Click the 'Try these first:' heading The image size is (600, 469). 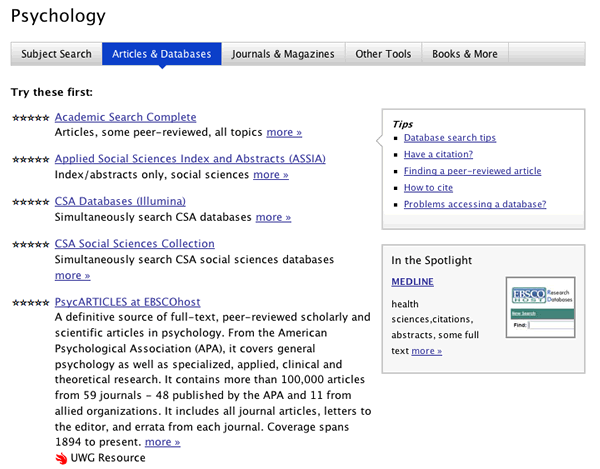(x=52, y=92)
